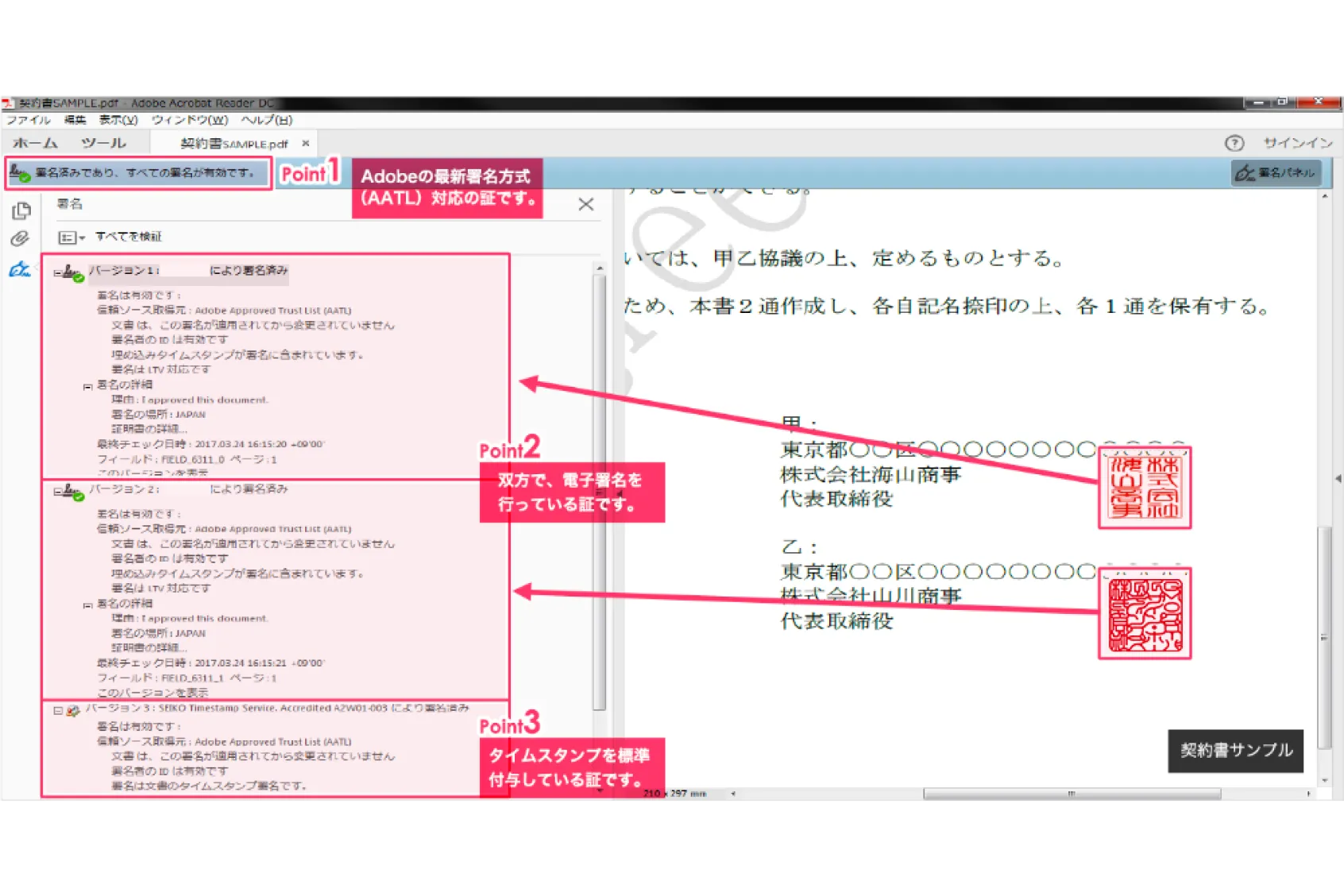
Task: Collapse the バージョン1 signature tree node
Action: tap(57, 272)
